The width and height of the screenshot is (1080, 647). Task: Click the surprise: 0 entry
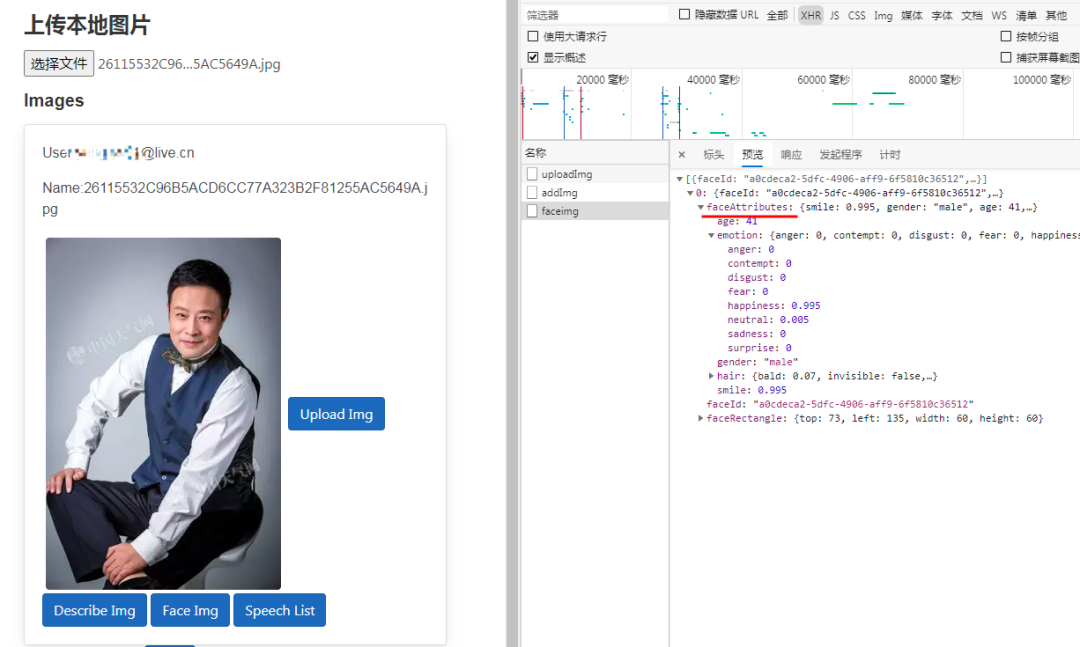(x=759, y=348)
